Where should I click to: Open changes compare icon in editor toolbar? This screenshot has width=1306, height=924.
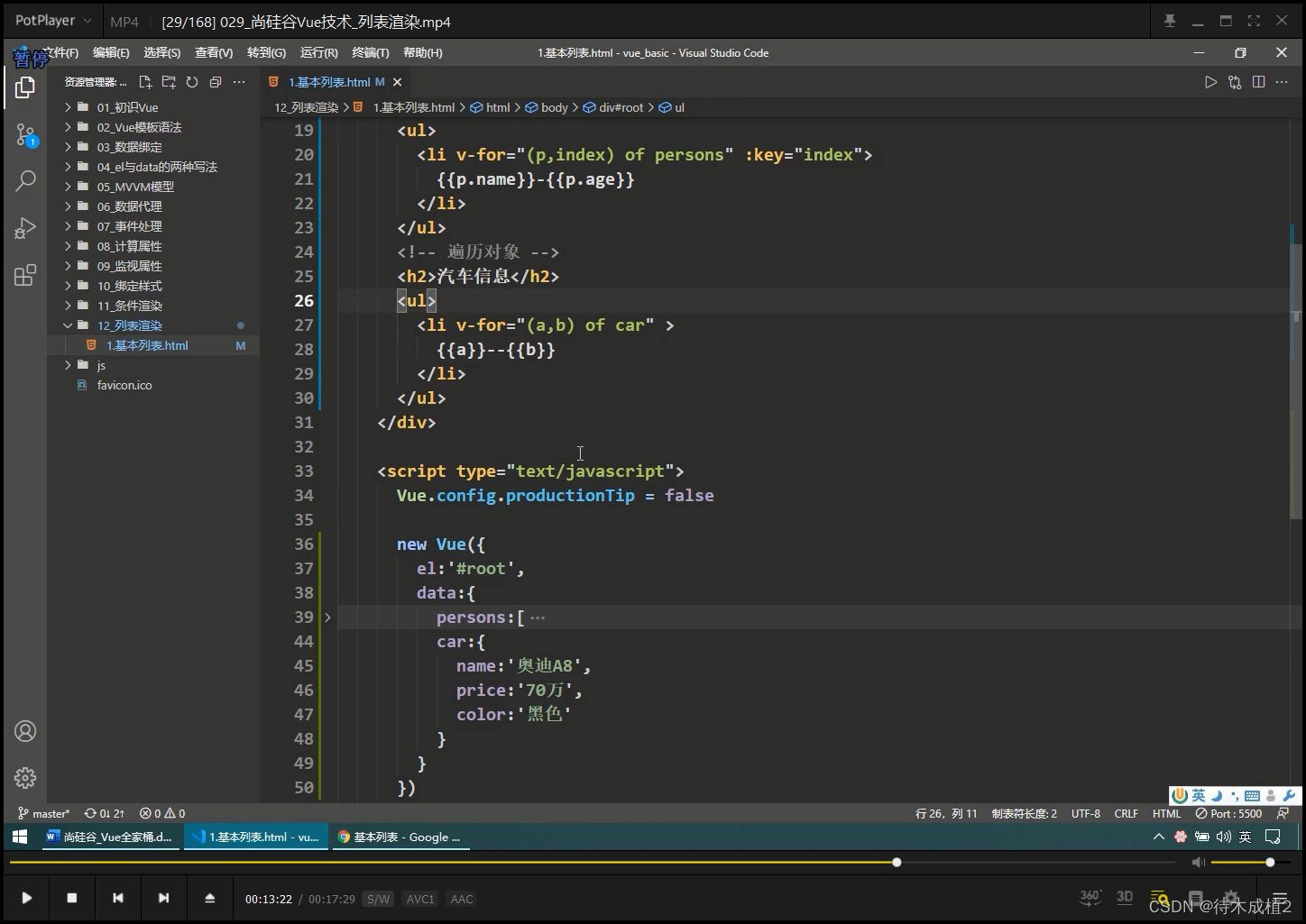[1235, 82]
